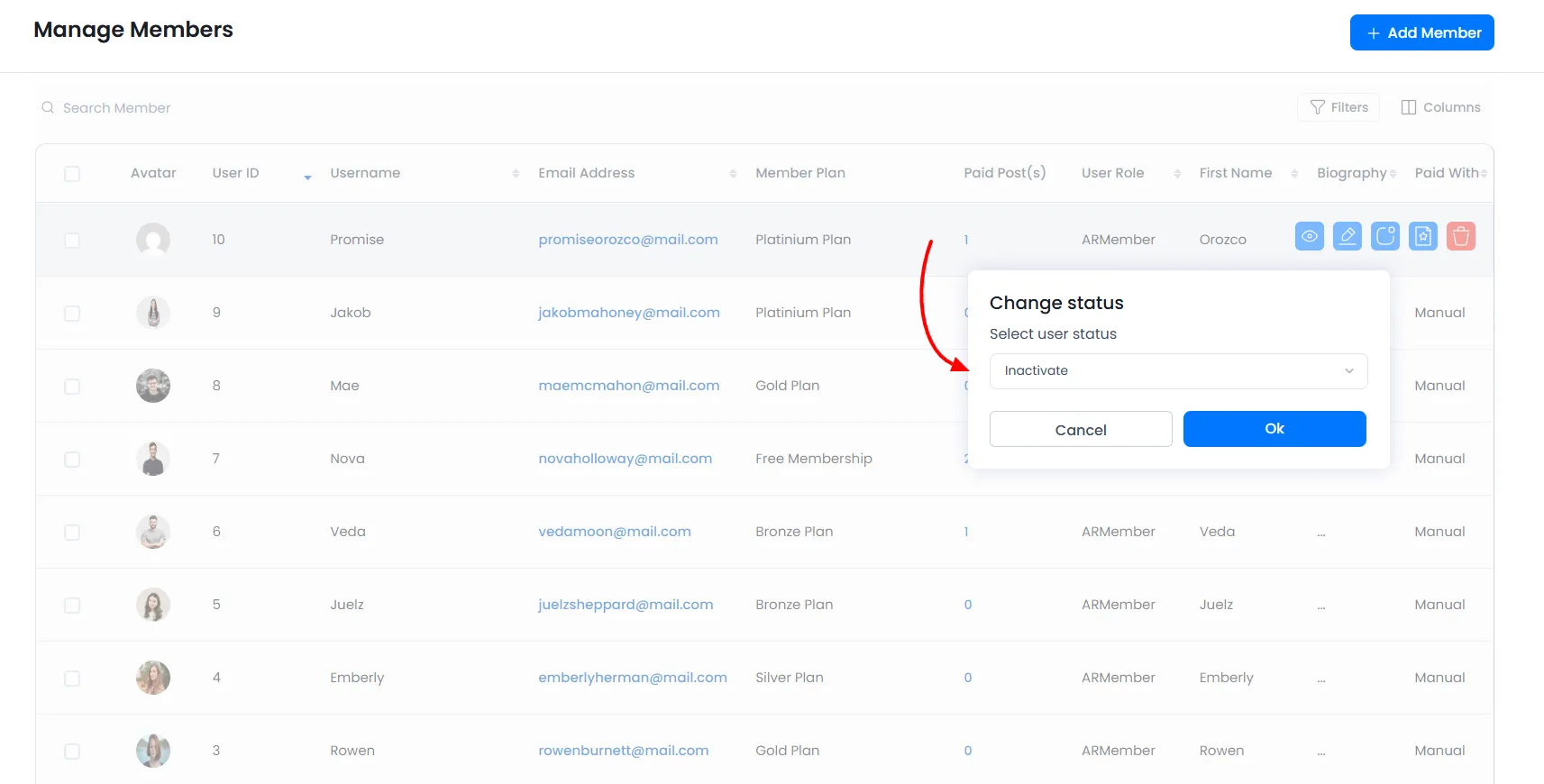The image size is (1544, 784).
Task: Sort by the User ID column arrow
Action: click(x=307, y=177)
